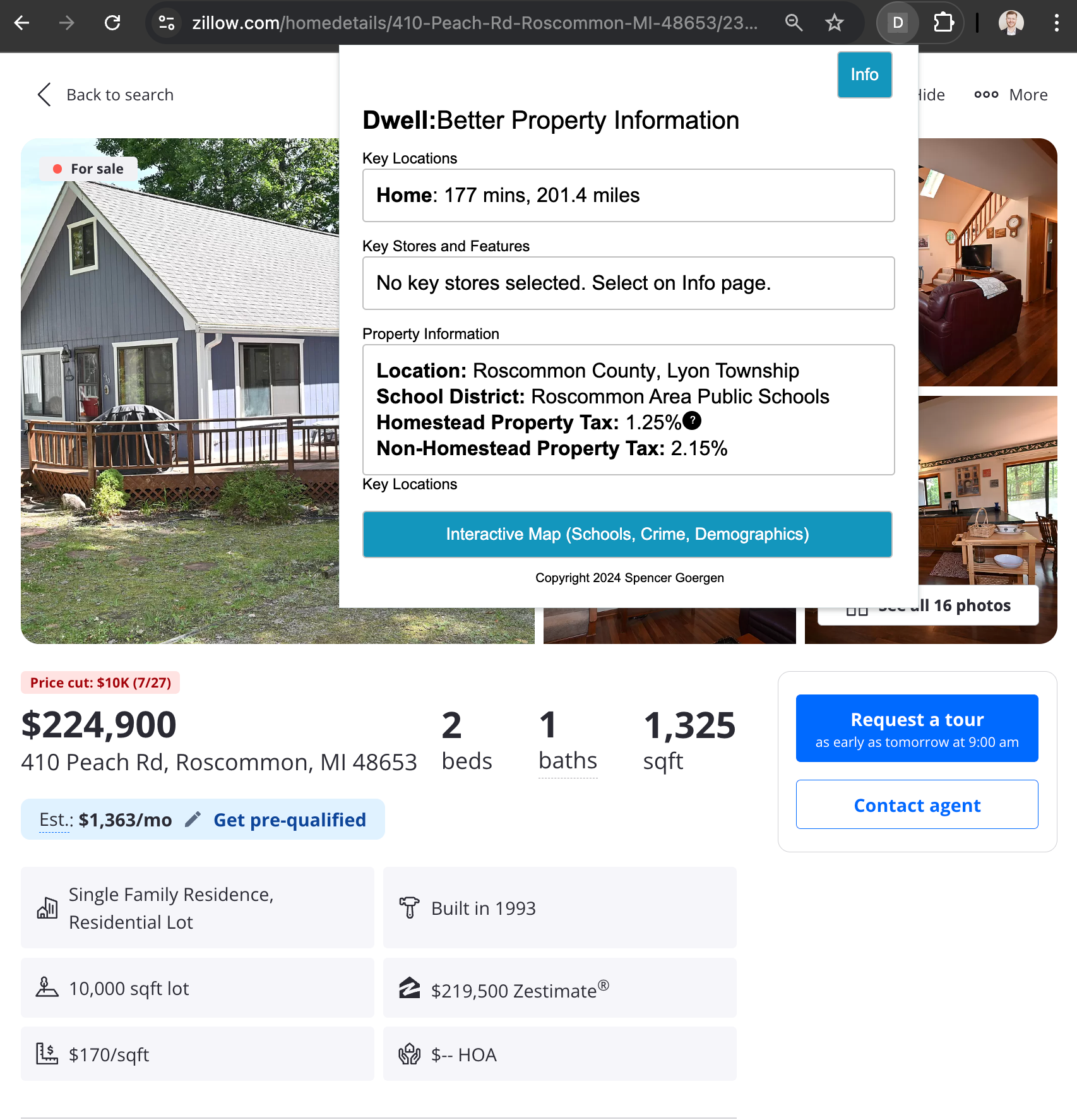Open the browser extensions puzzle icon
The height and width of the screenshot is (1120, 1077).
943,23
